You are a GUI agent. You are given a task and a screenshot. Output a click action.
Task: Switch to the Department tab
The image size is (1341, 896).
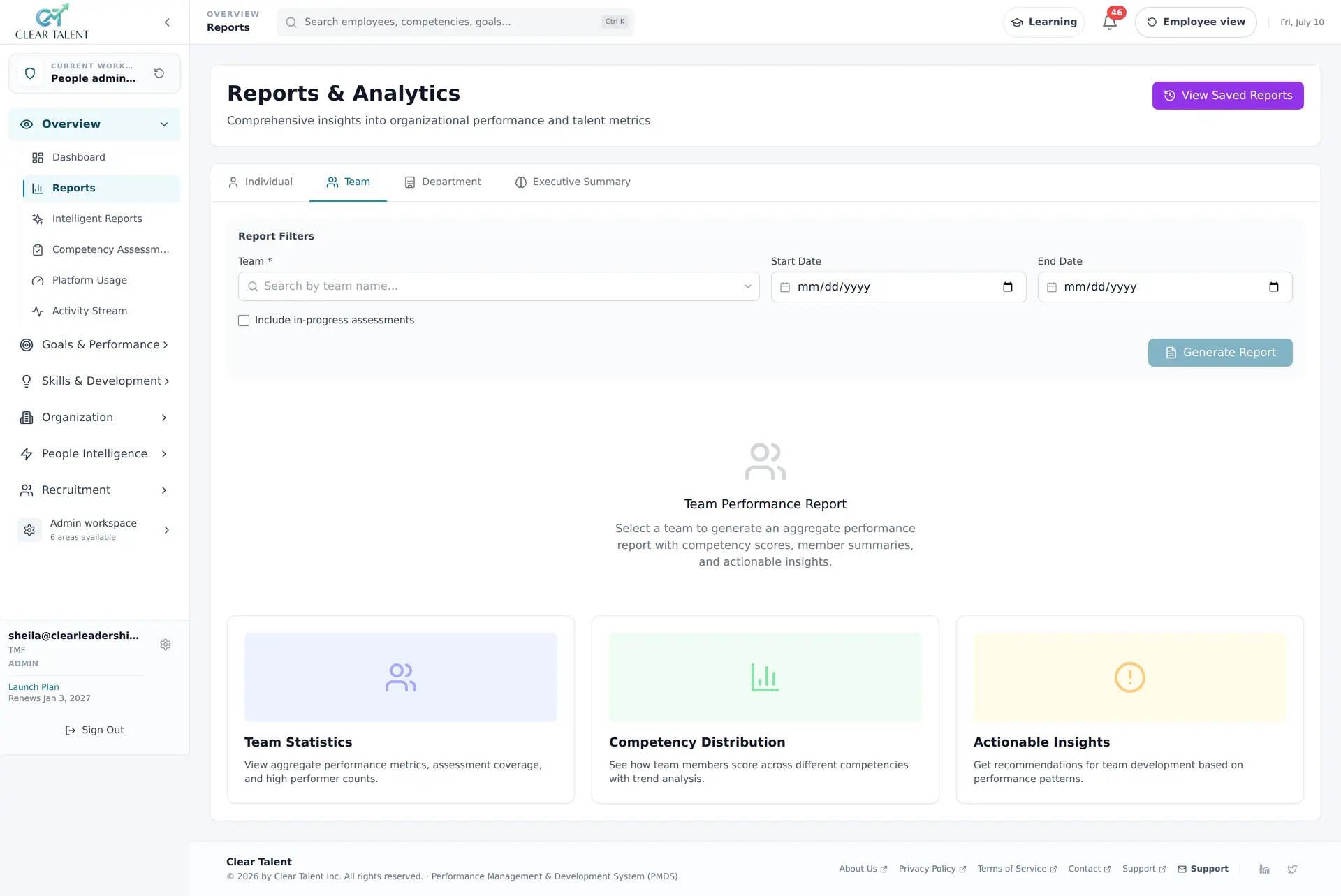pos(443,182)
